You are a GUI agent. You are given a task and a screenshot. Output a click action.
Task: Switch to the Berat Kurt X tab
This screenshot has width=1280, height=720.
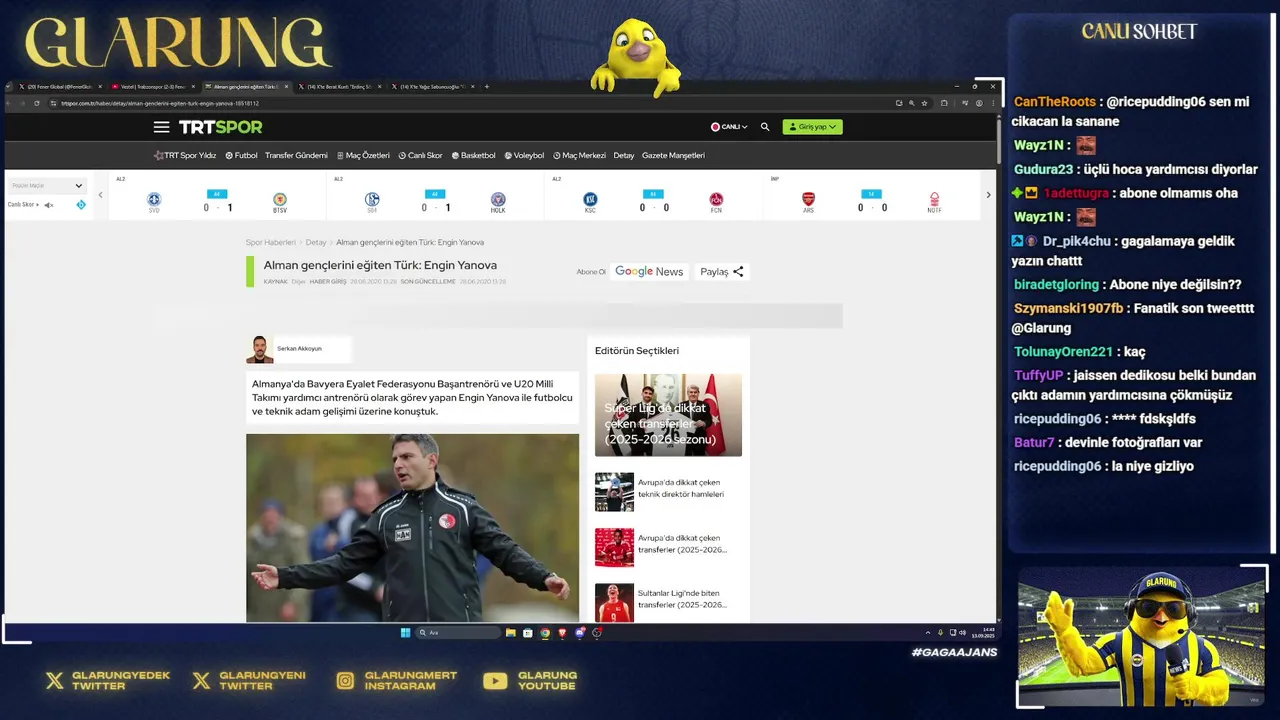click(x=340, y=87)
